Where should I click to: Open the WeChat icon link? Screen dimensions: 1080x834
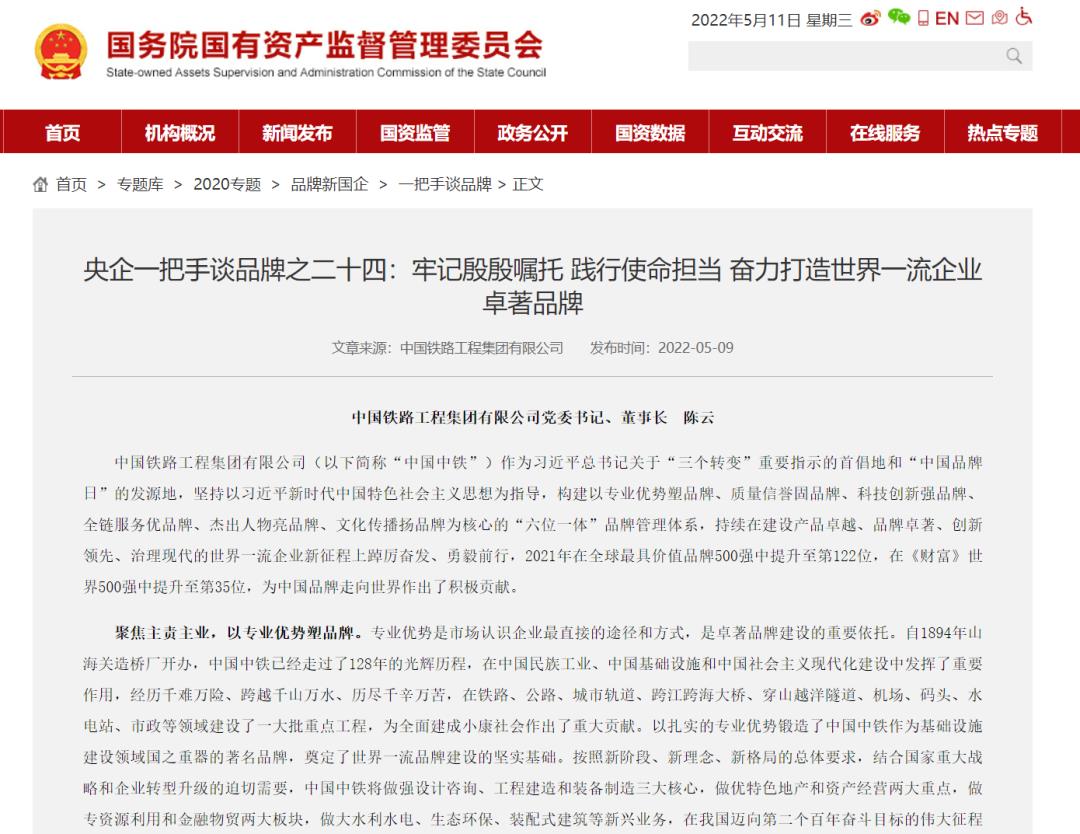pos(898,17)
